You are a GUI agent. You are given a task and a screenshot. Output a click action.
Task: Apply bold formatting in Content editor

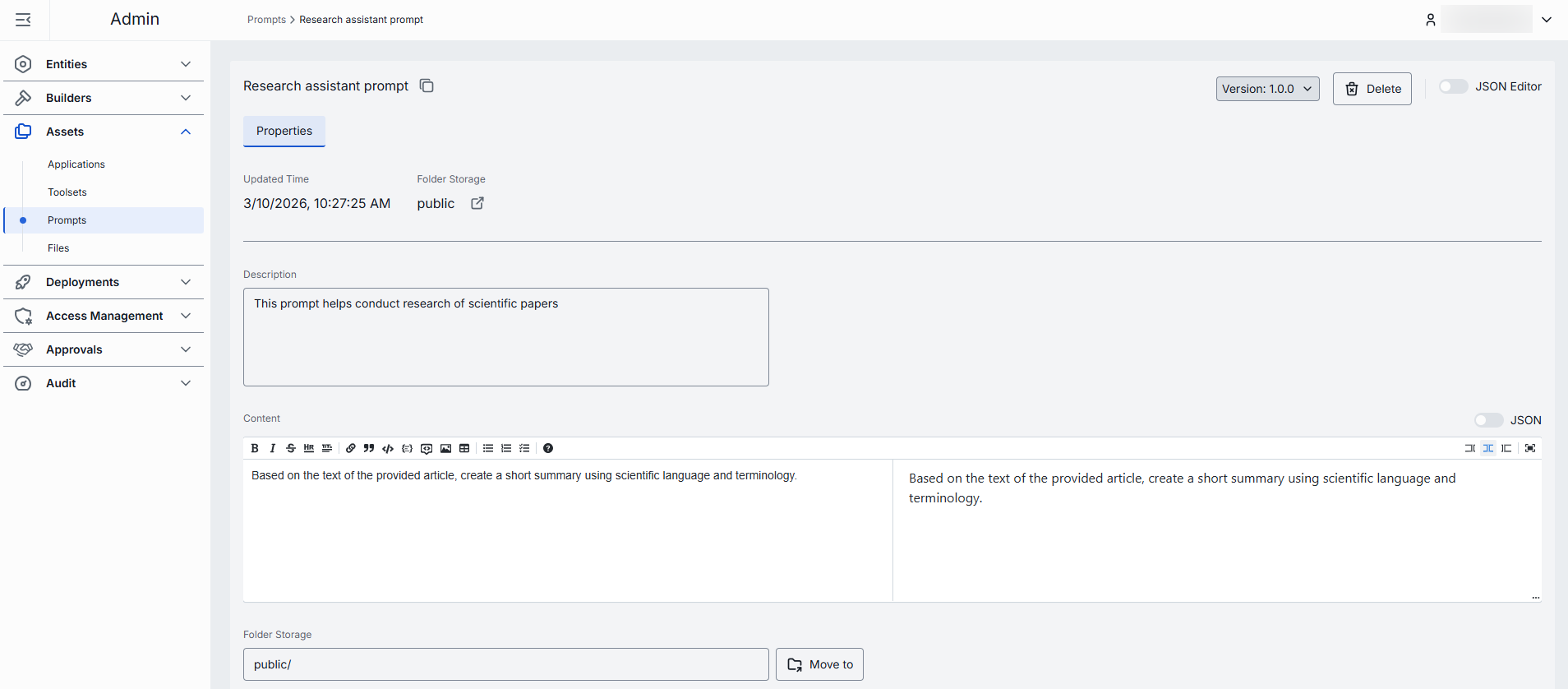click(255, 448)
